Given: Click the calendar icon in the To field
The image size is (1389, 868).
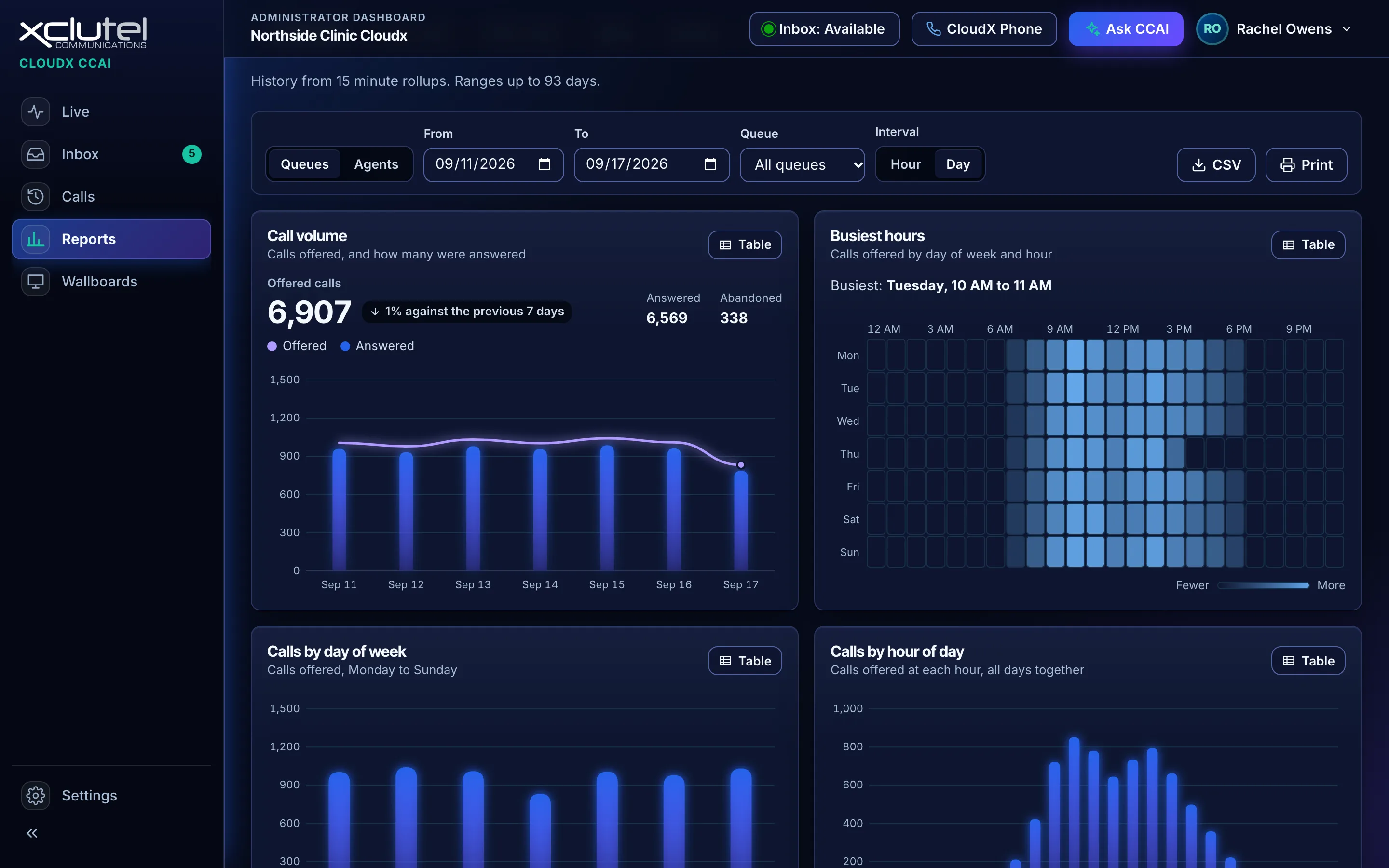Looking at the screenshot, I should point(710,164).
